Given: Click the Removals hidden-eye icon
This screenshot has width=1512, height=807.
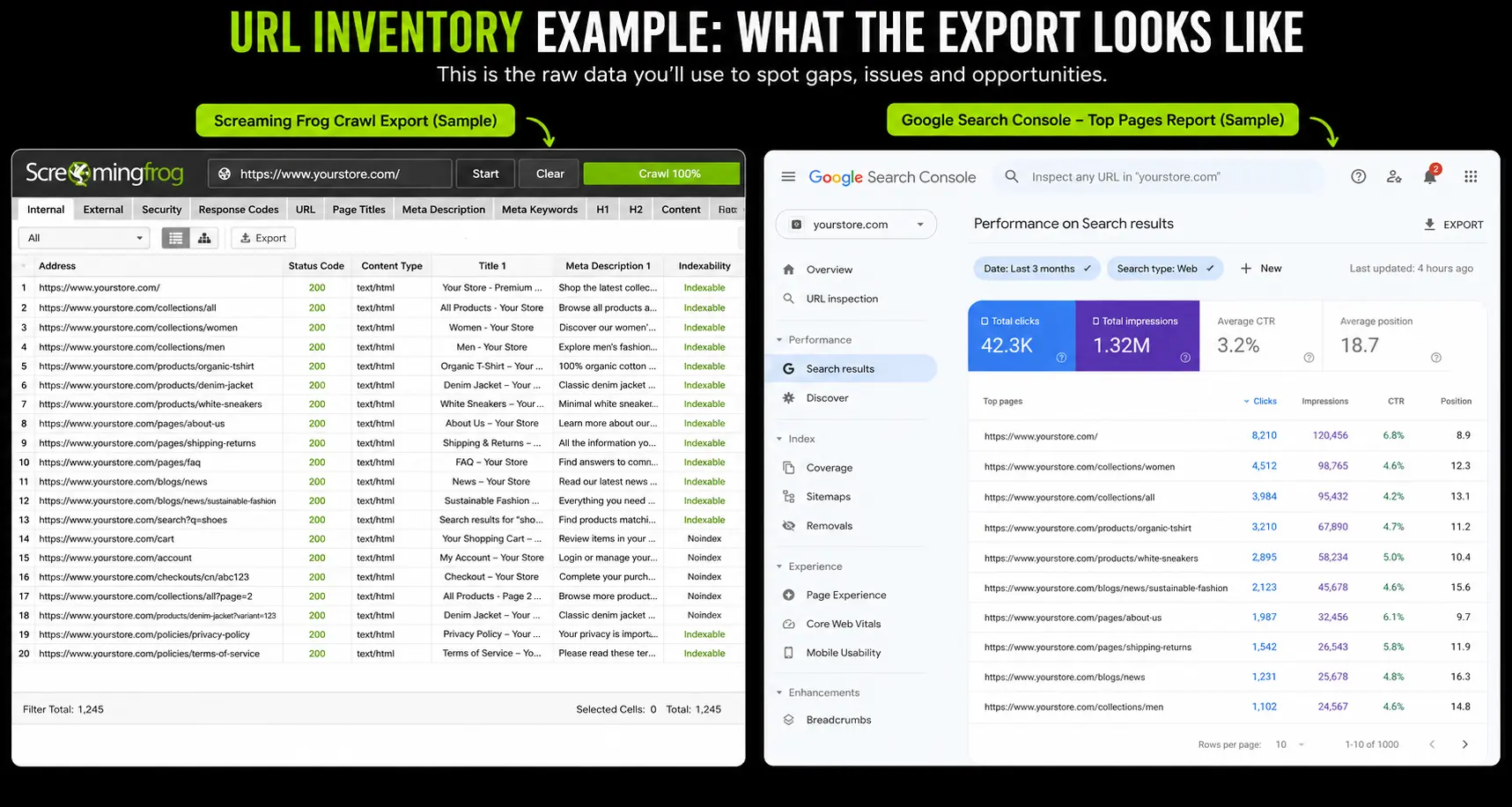Looking at the screenshot, I should [x=789, y=526].
